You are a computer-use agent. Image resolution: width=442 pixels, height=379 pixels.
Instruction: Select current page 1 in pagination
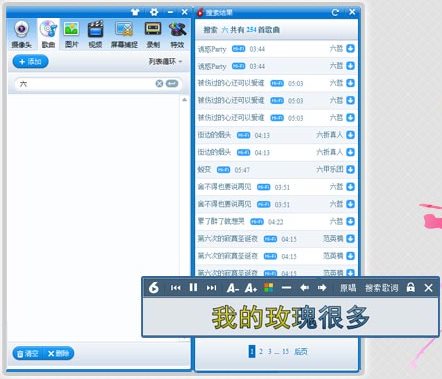click(x=252, y=351)
